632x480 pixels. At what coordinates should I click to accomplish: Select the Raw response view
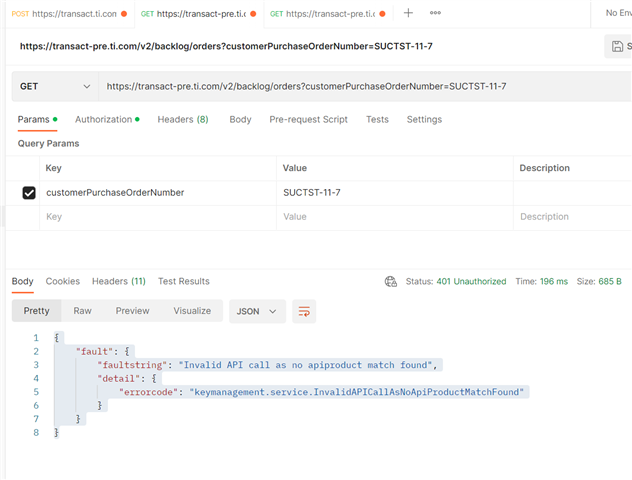click(82, 311)
